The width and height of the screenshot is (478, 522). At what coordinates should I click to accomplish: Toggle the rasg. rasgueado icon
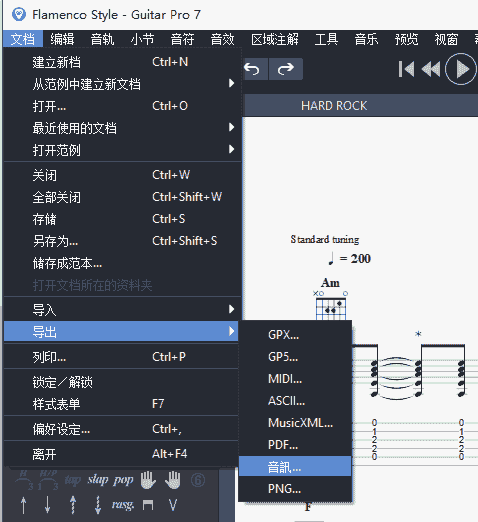[123, 505]
